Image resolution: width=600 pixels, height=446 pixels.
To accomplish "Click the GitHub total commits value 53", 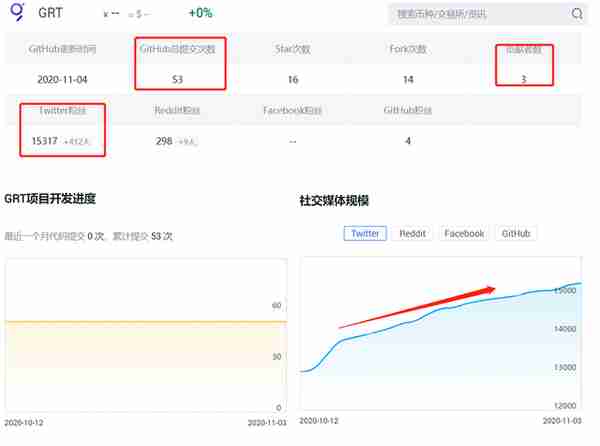I will [x=178, y=80].
